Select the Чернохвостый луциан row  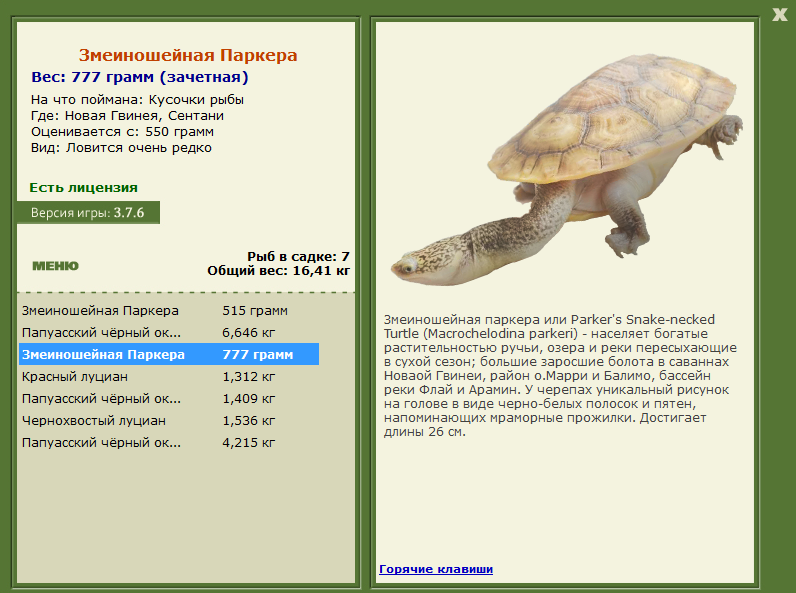(x=169, y=421)
